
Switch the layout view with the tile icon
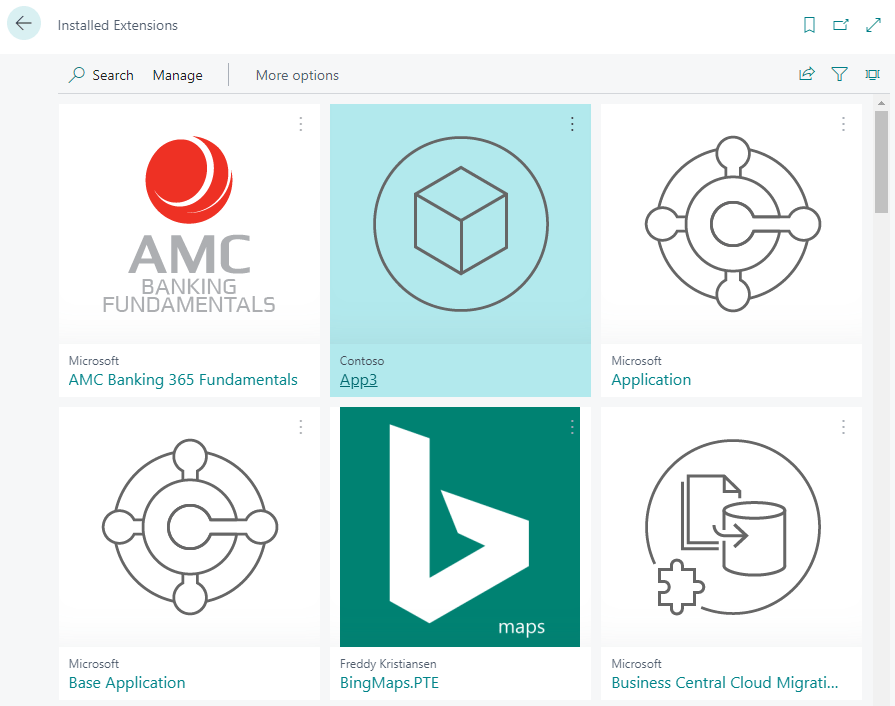pyautogui.click(x=872, y=74)
